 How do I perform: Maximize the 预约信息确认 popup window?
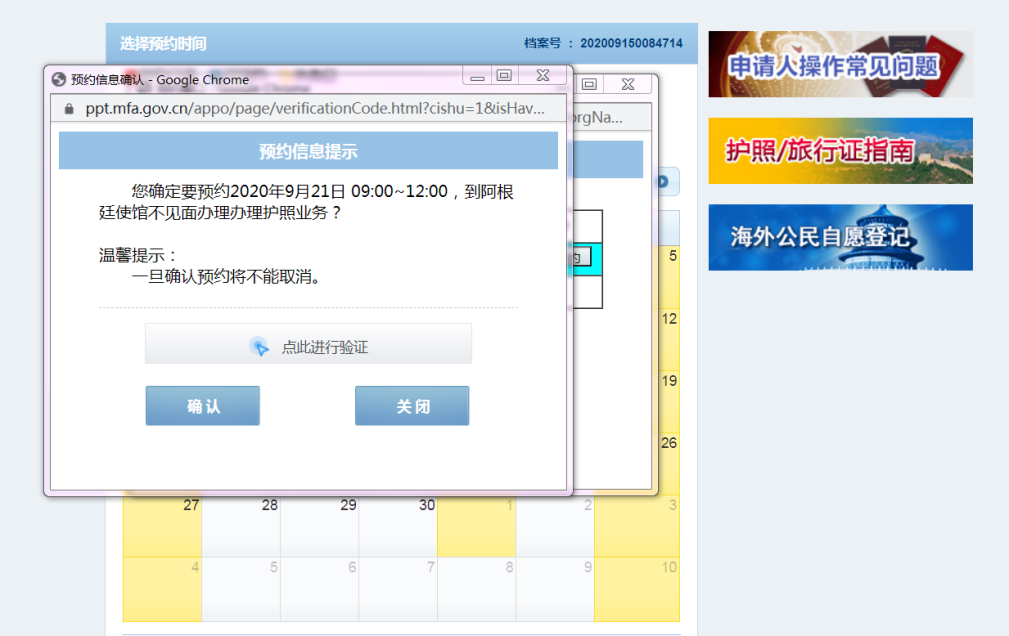[x=504, y=76]
